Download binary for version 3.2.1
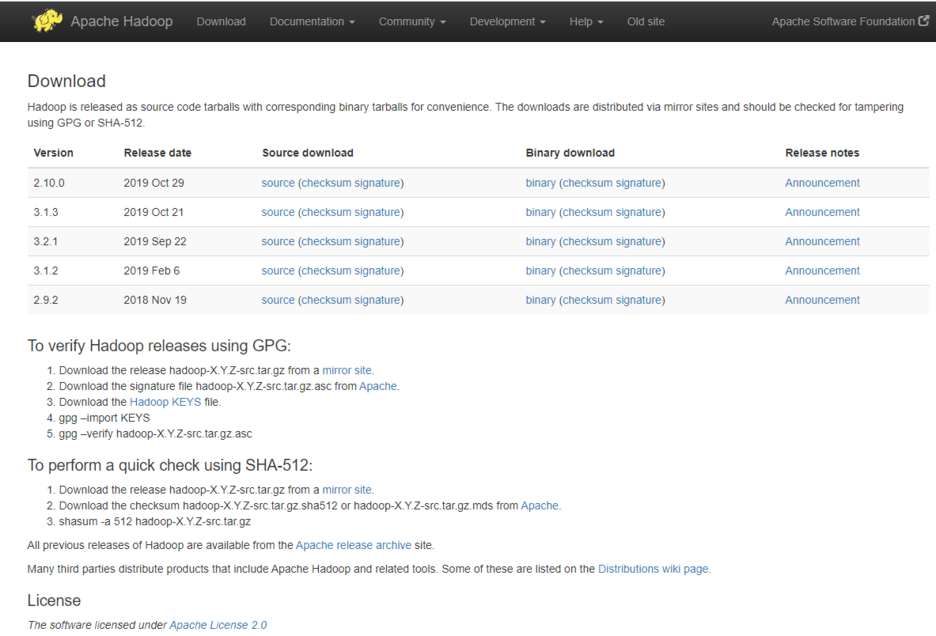936x636 pixels. tap(541, 241)
